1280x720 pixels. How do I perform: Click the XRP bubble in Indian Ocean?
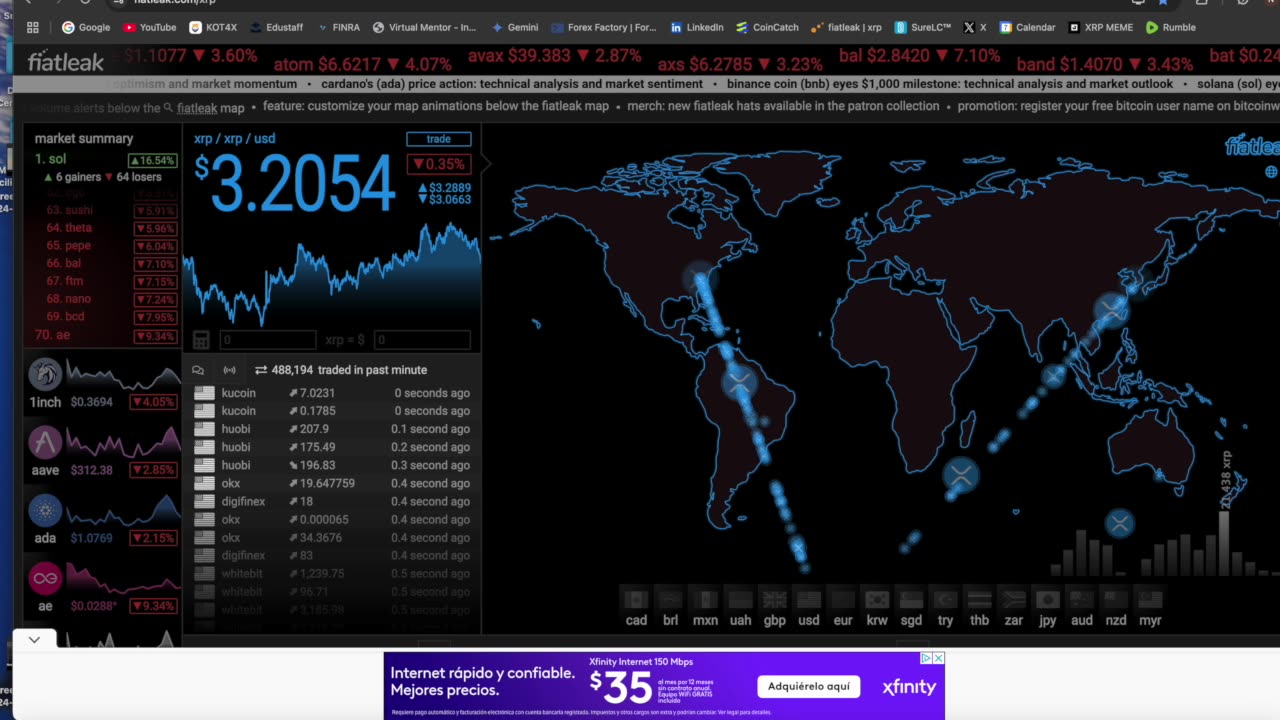[x=961, y=475]
